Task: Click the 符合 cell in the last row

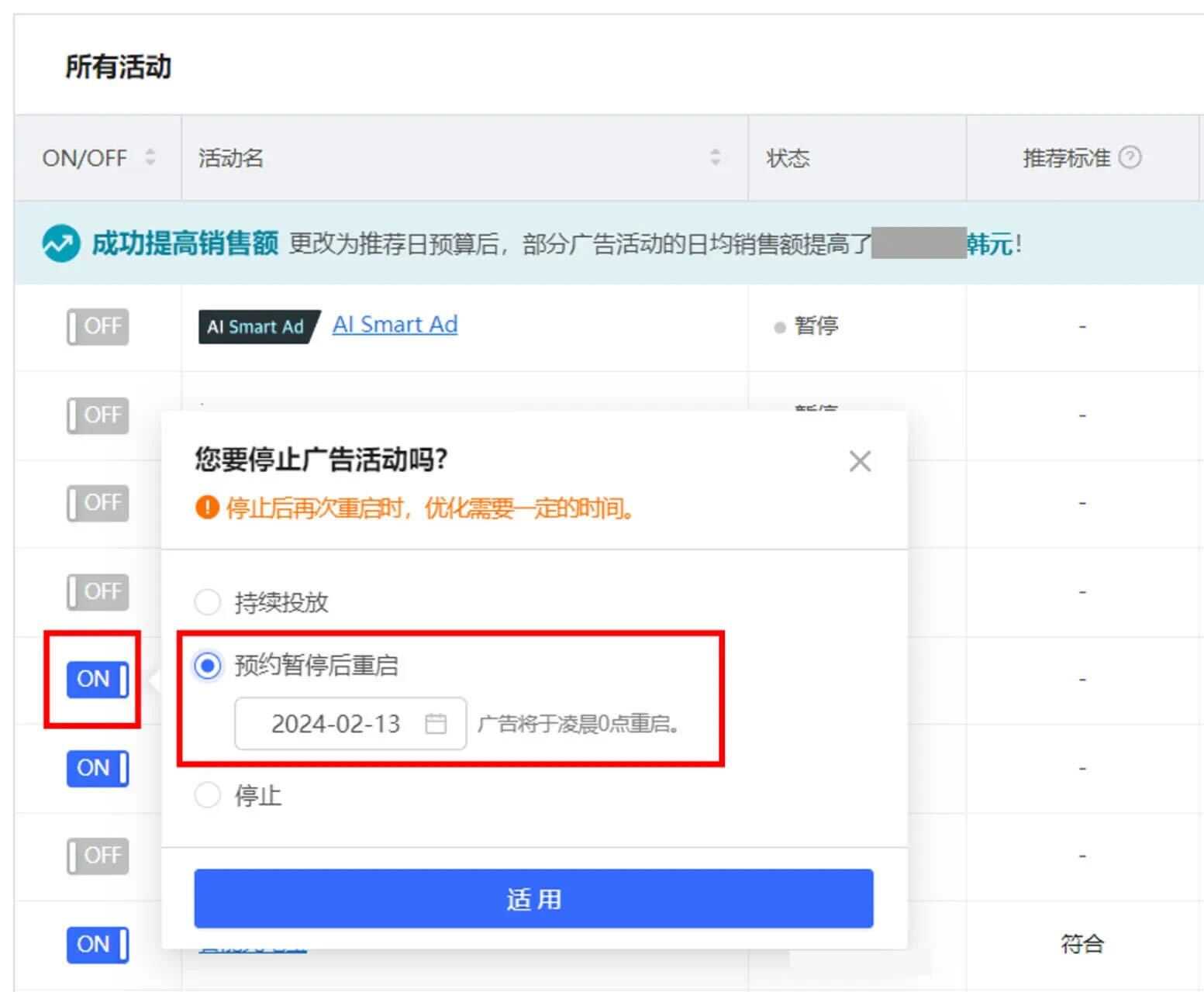Action: tap(1082, 944)
